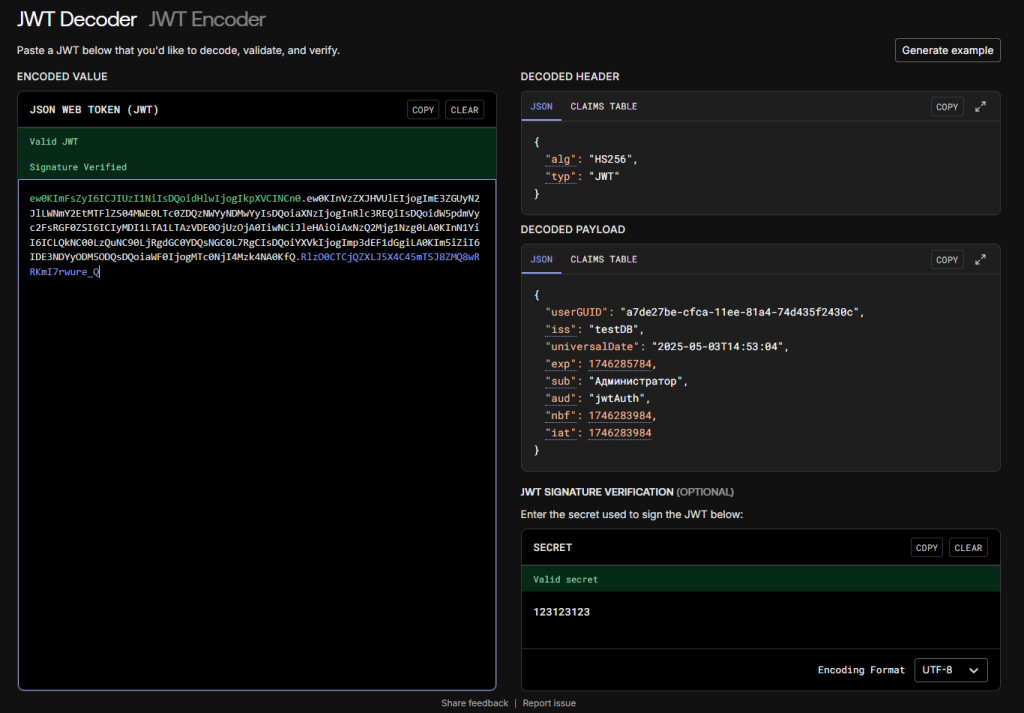
Task: Expand the Decoded Payload panel
Action: (980, 260)
